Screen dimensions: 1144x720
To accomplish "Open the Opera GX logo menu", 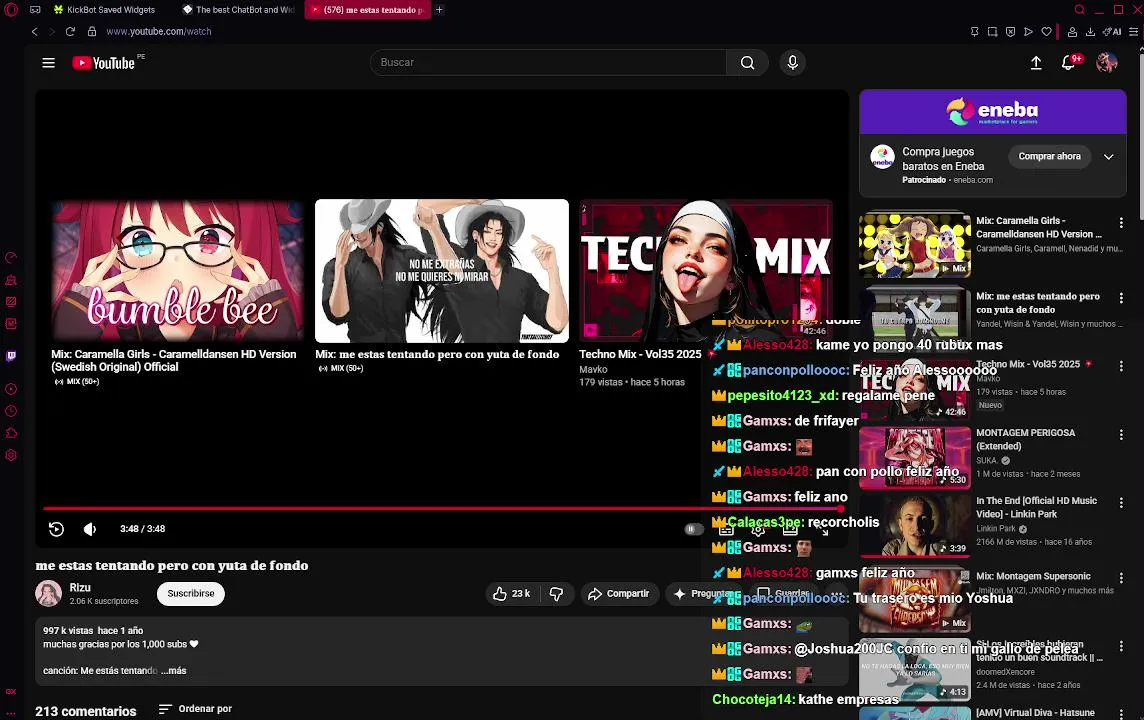I will tap(10, 9).
